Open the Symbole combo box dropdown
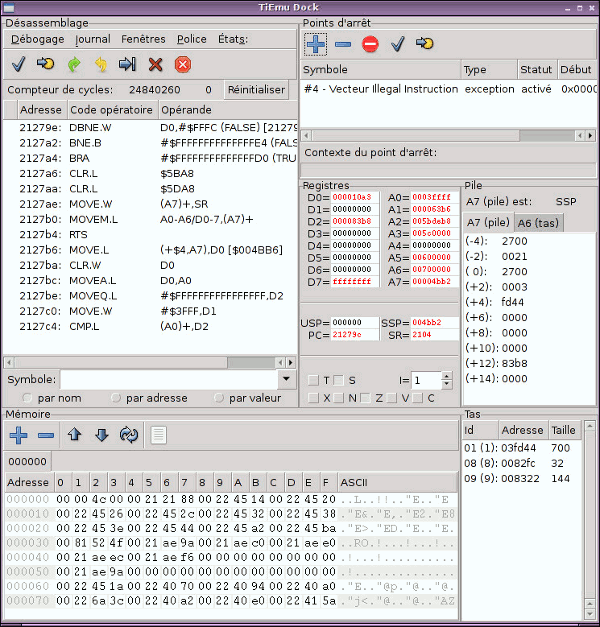600x627 pixels. click(x=287, y=379)
